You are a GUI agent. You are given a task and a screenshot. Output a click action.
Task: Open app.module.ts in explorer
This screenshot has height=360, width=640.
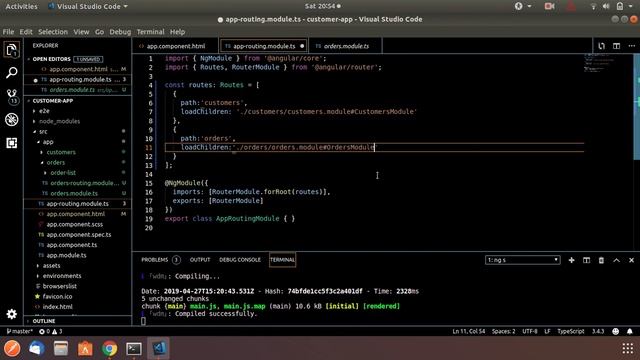pyautogui.click(x=78, y=256)
